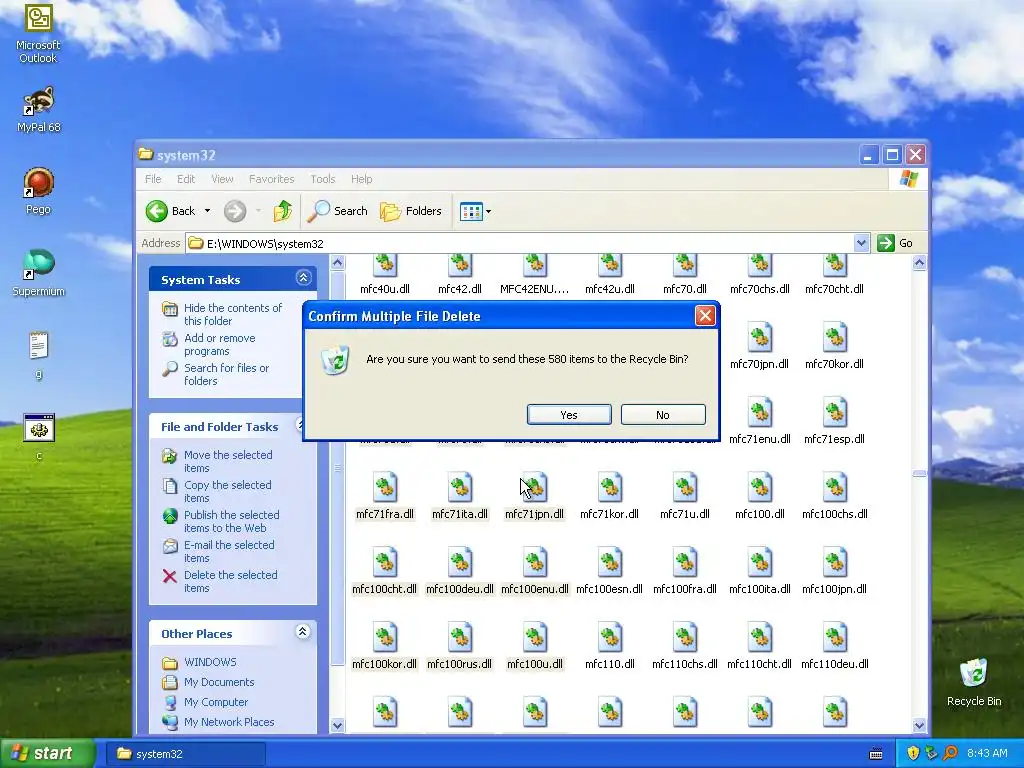Open the Search pane from toolbar
This screenshot has height=768, width=1024.
click(x=338, y=211)
